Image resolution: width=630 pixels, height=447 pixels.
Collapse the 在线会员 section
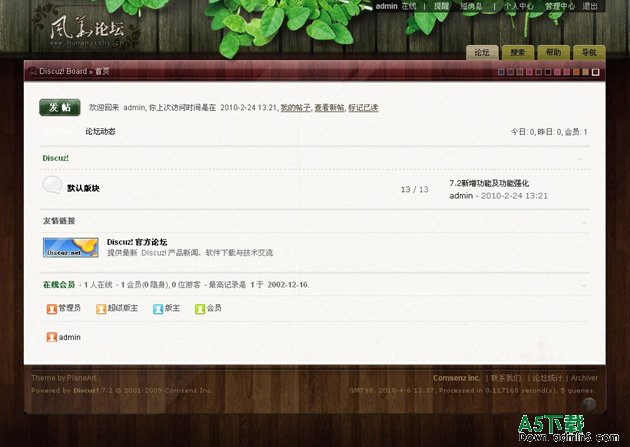point(584,286)
